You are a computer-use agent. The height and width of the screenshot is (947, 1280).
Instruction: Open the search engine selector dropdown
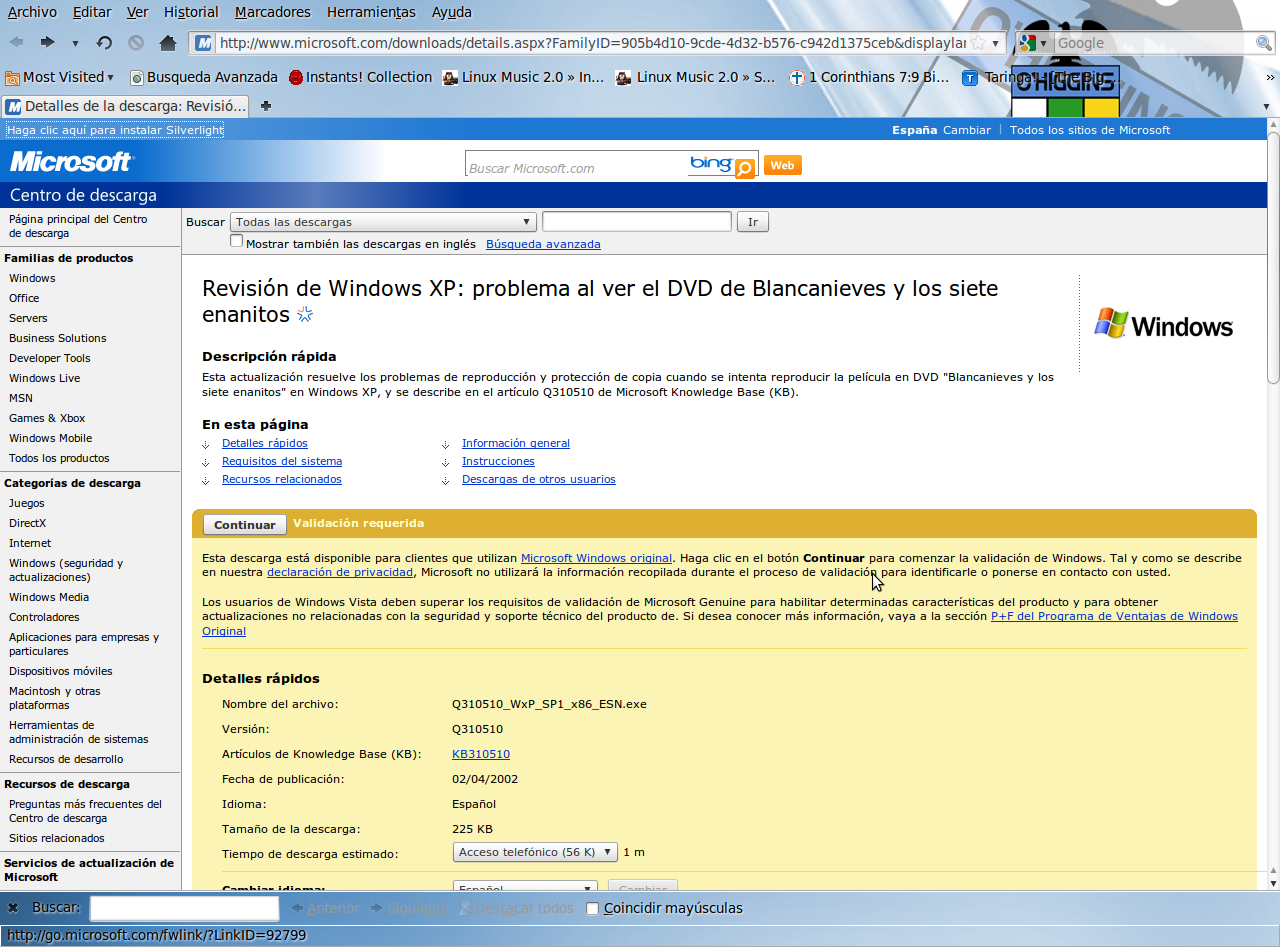(1034, 43)
